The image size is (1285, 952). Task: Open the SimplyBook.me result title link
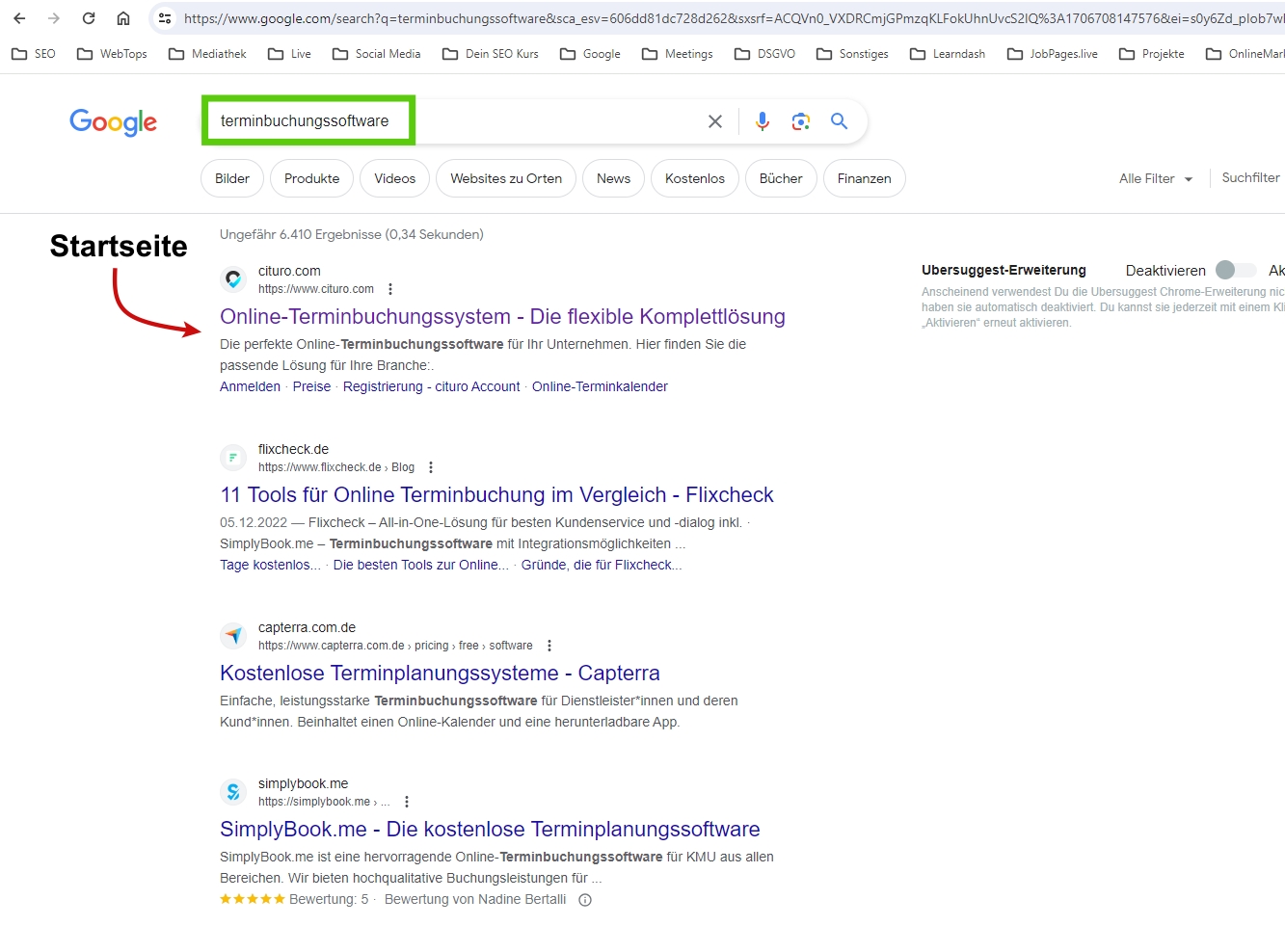click(490, 830)
